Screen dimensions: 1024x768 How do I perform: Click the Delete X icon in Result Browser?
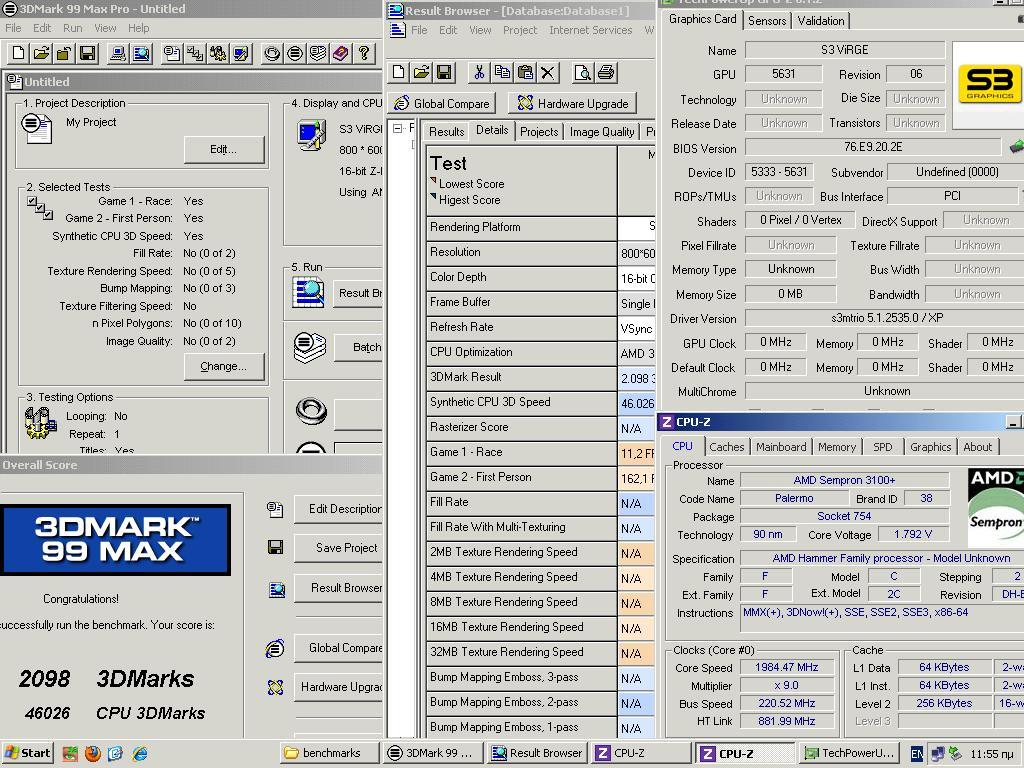tap(548, 72)
